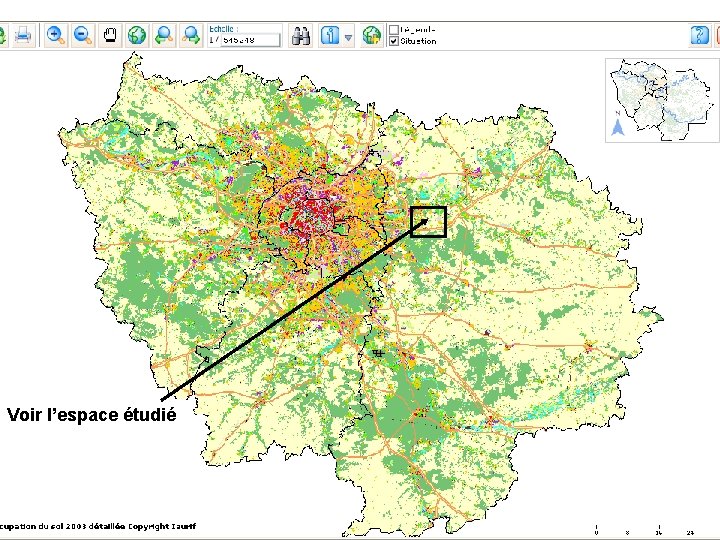Activate the hand pan tool

[110, 35]
